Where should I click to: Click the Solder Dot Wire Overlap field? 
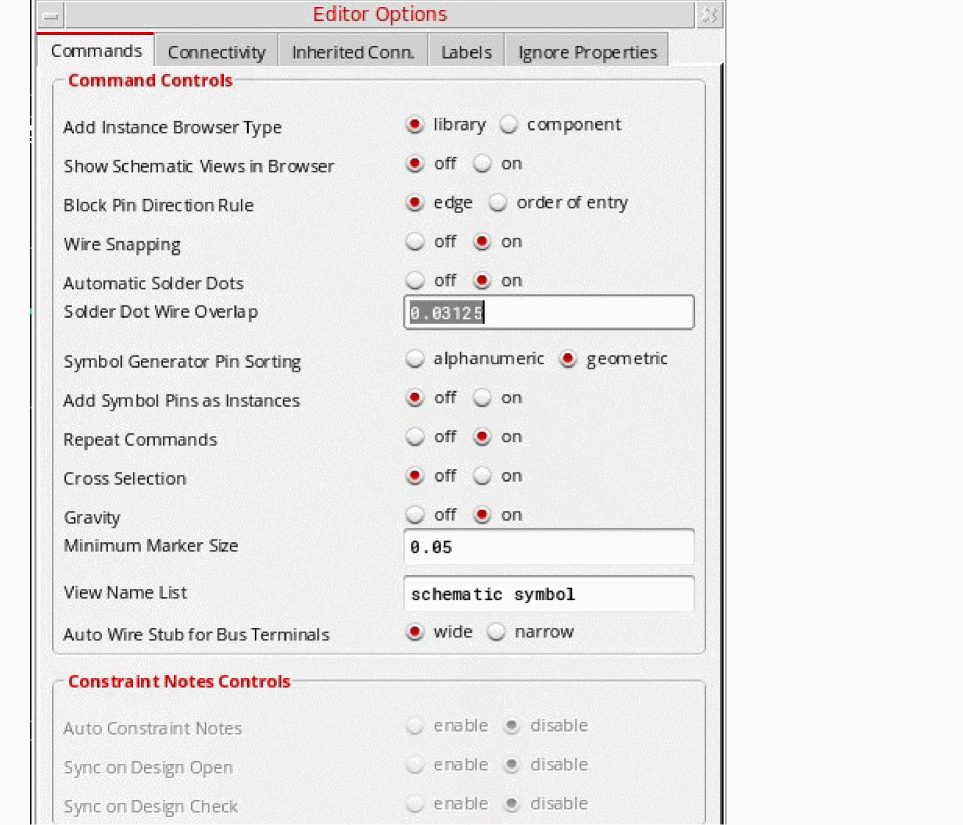coord(548,313)
